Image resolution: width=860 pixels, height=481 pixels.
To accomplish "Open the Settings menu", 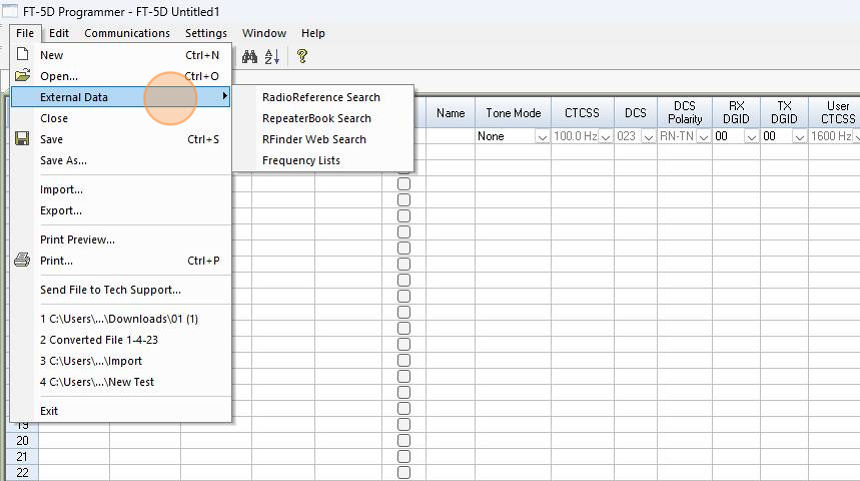I will click(206, 33).
